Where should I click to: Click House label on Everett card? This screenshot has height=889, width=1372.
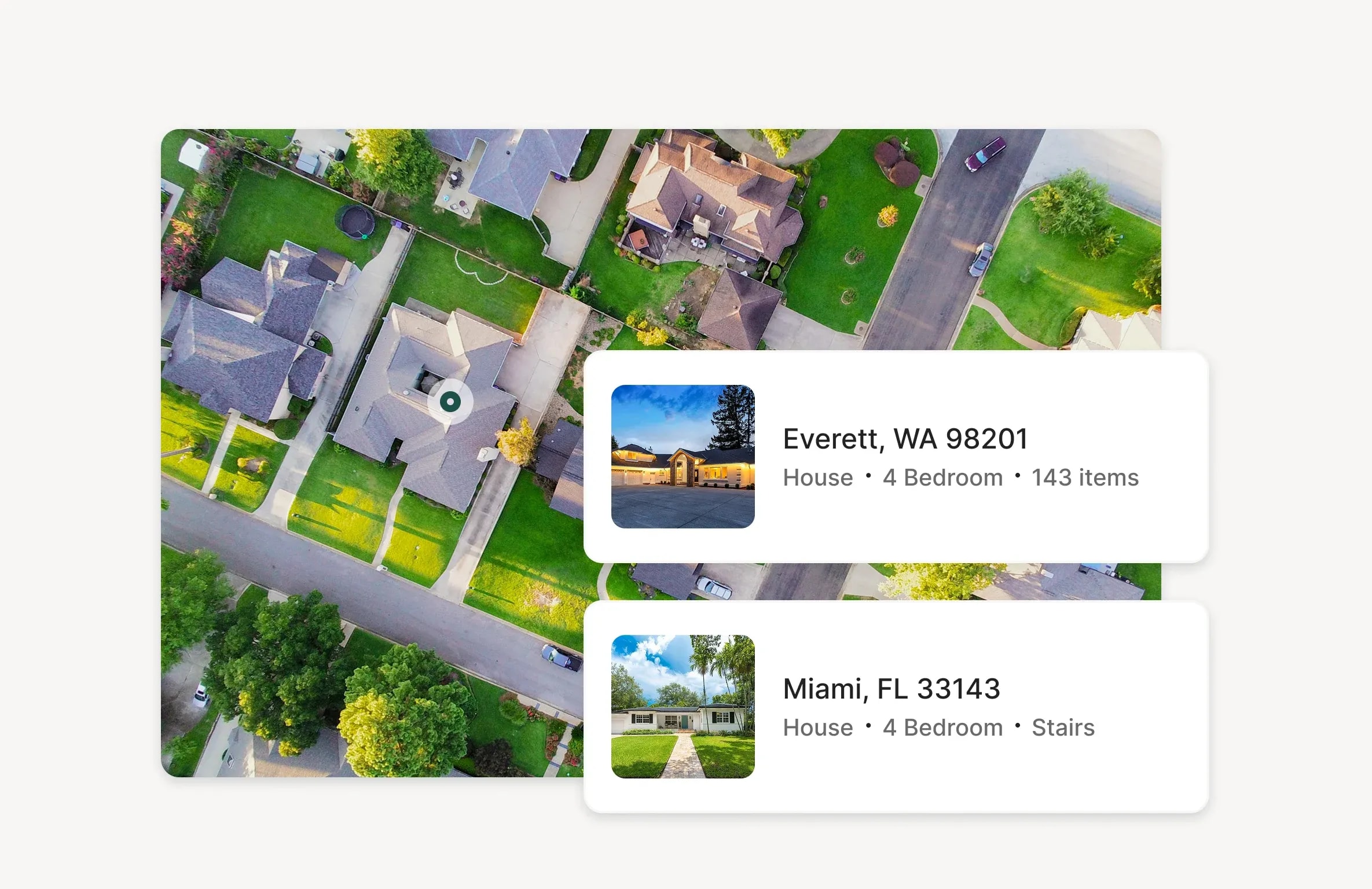818,477
